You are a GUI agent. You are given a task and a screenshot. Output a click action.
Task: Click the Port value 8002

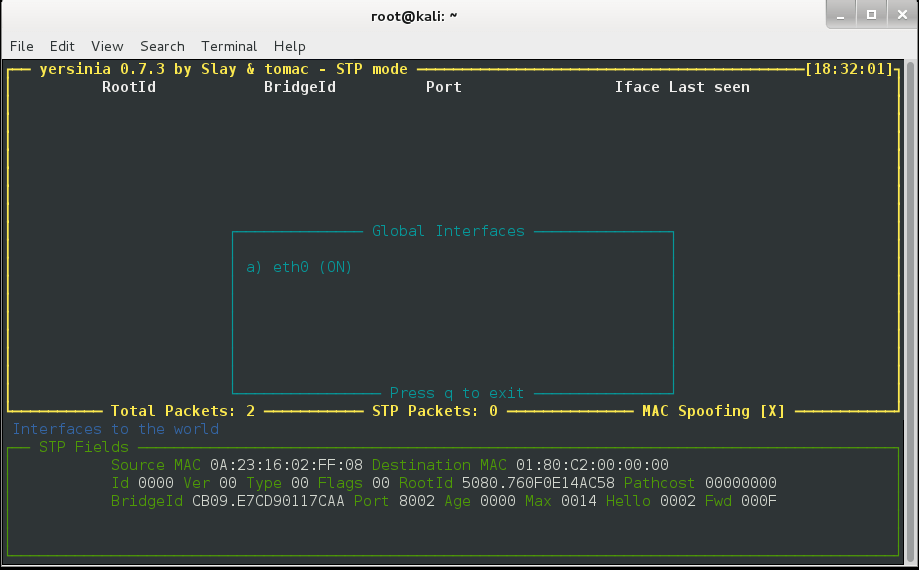click(x=416, y=501)
